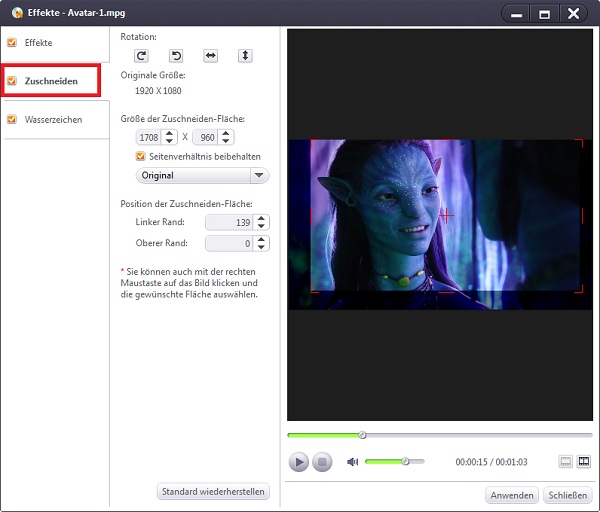
Task: Uncheck Seitenverhältnis beibehalten
Action: tap(140, 156)
